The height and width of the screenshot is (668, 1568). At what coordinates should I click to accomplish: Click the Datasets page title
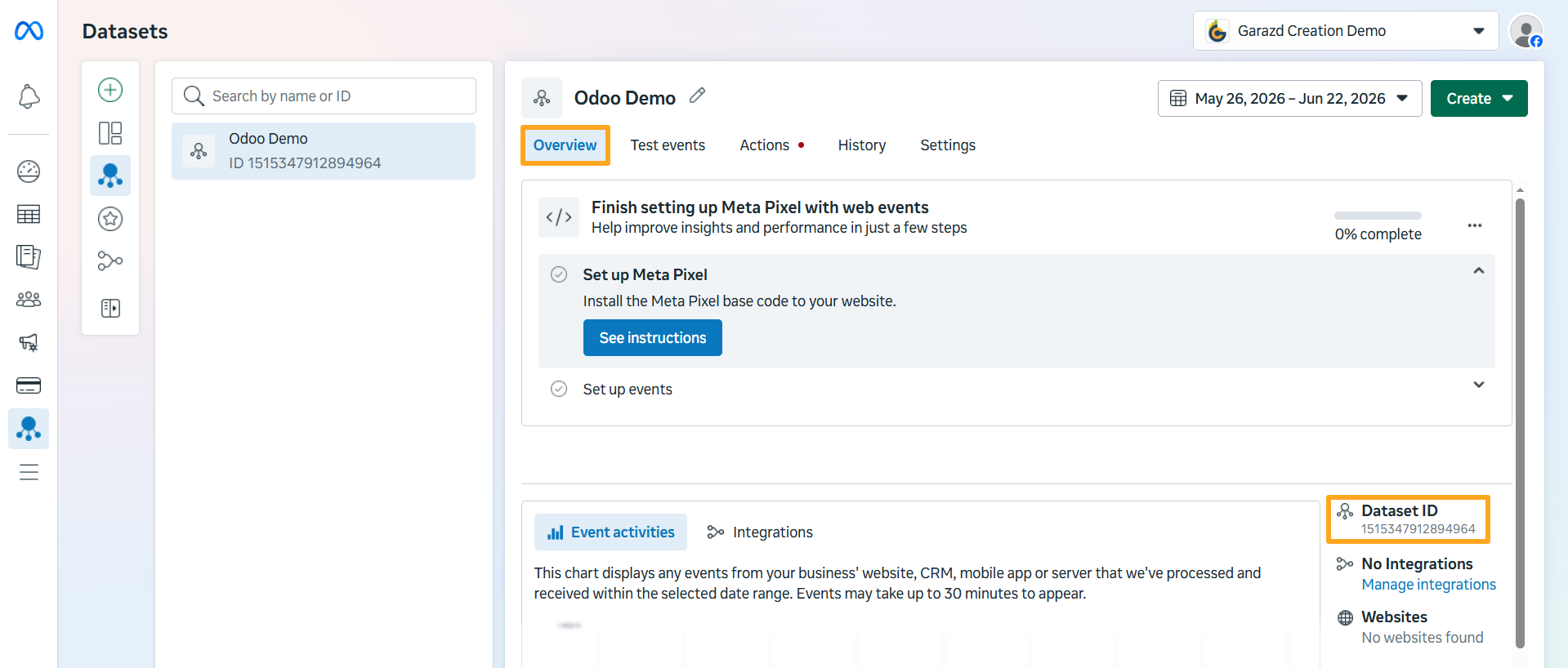click(x=125, y=32)
